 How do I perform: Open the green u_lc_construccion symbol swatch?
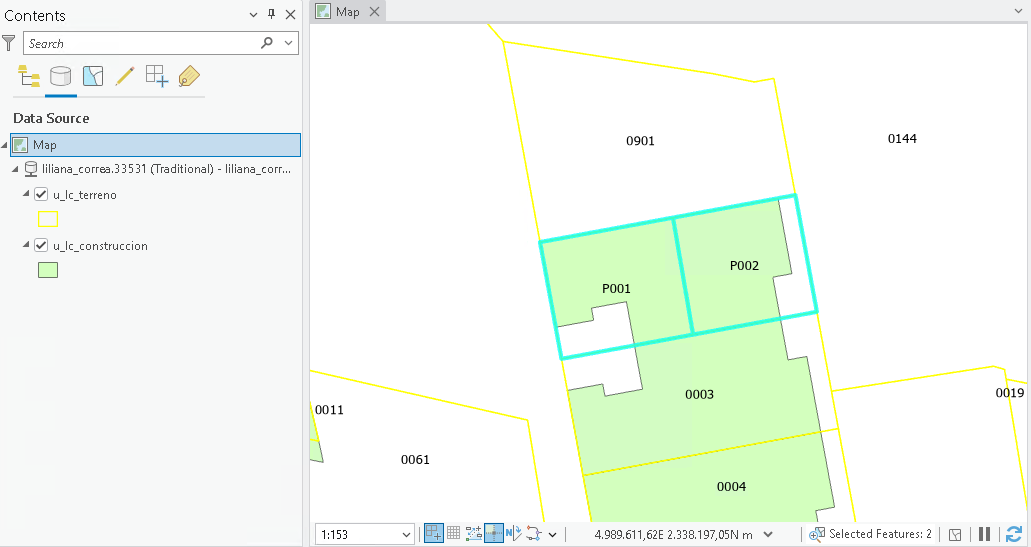[x=48, y=270]
